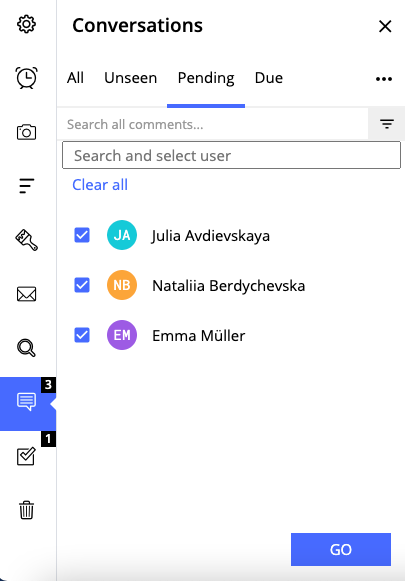The image size is (405, 581).
Task: Select the paint brush style icon
Action: coord(26,240)
